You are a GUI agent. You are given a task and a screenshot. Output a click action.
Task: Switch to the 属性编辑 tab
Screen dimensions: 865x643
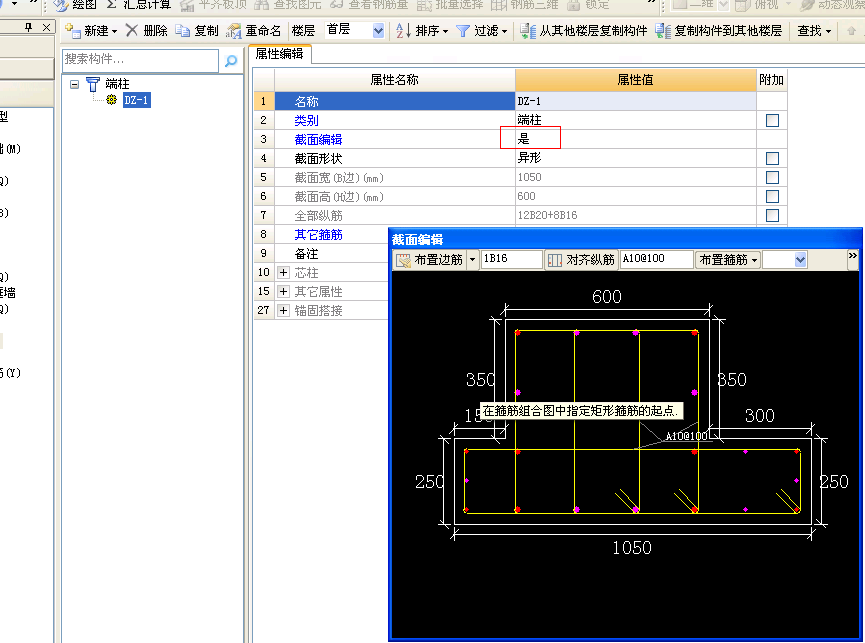point(280,53)
